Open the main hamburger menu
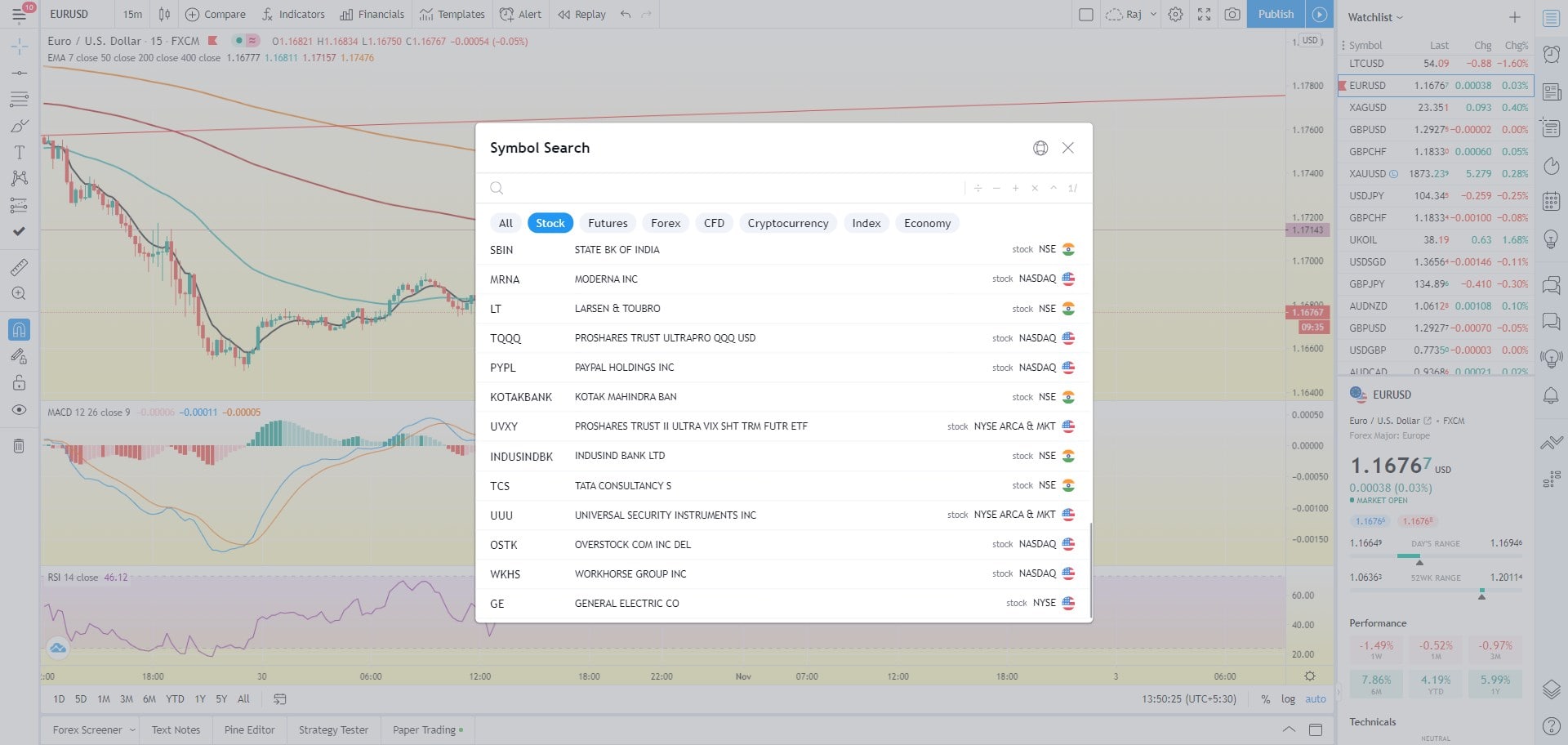This screenshot has height=745, width=1568. (18, 14)
